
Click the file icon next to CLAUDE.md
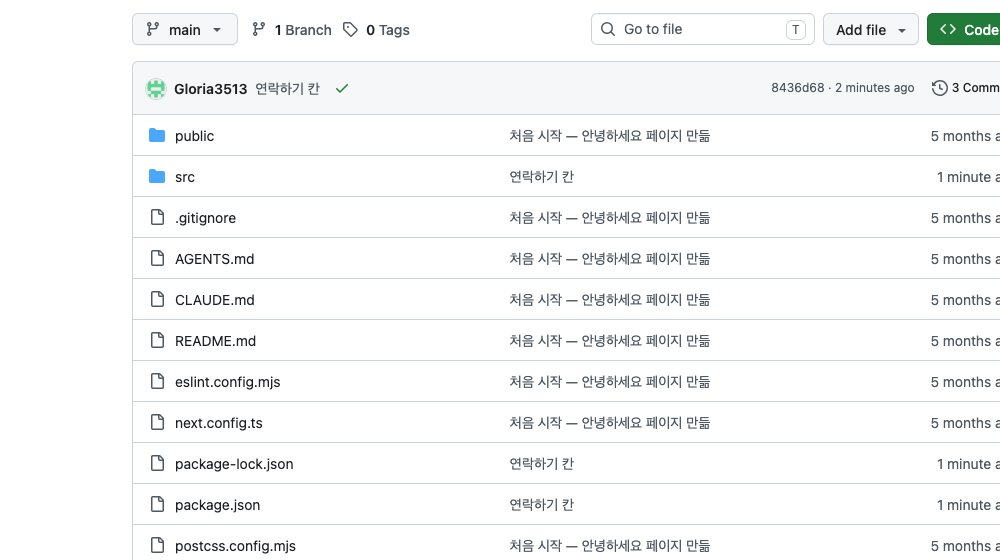(x=158, y=299)
